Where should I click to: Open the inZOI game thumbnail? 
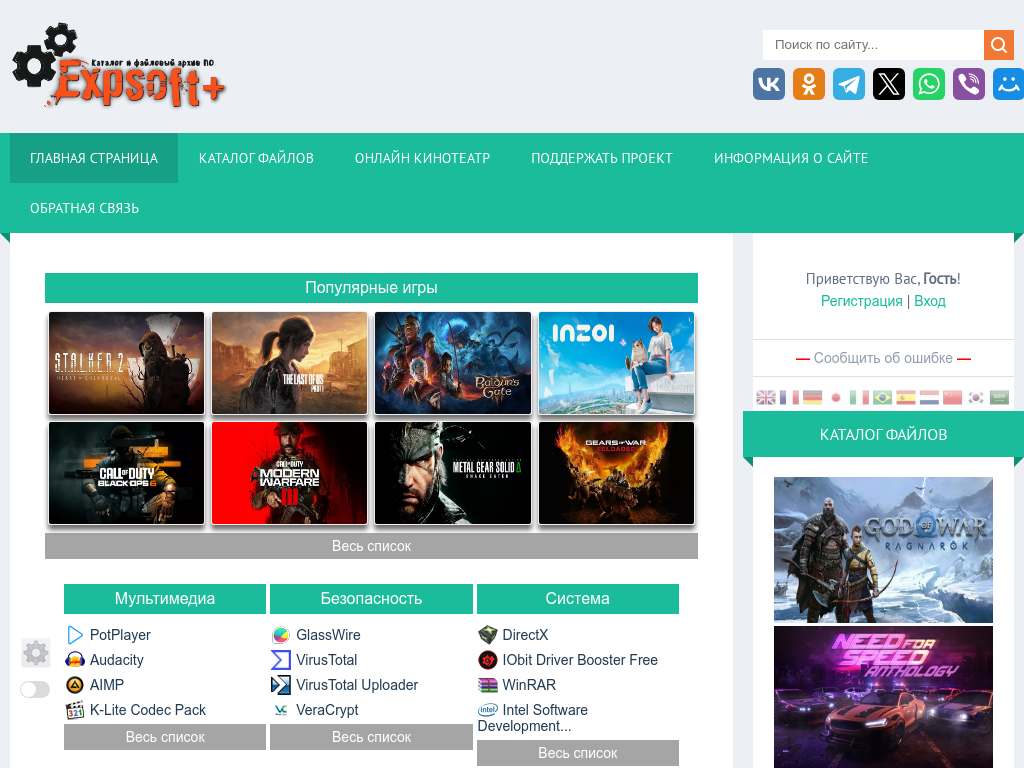[x=616, y=363]
